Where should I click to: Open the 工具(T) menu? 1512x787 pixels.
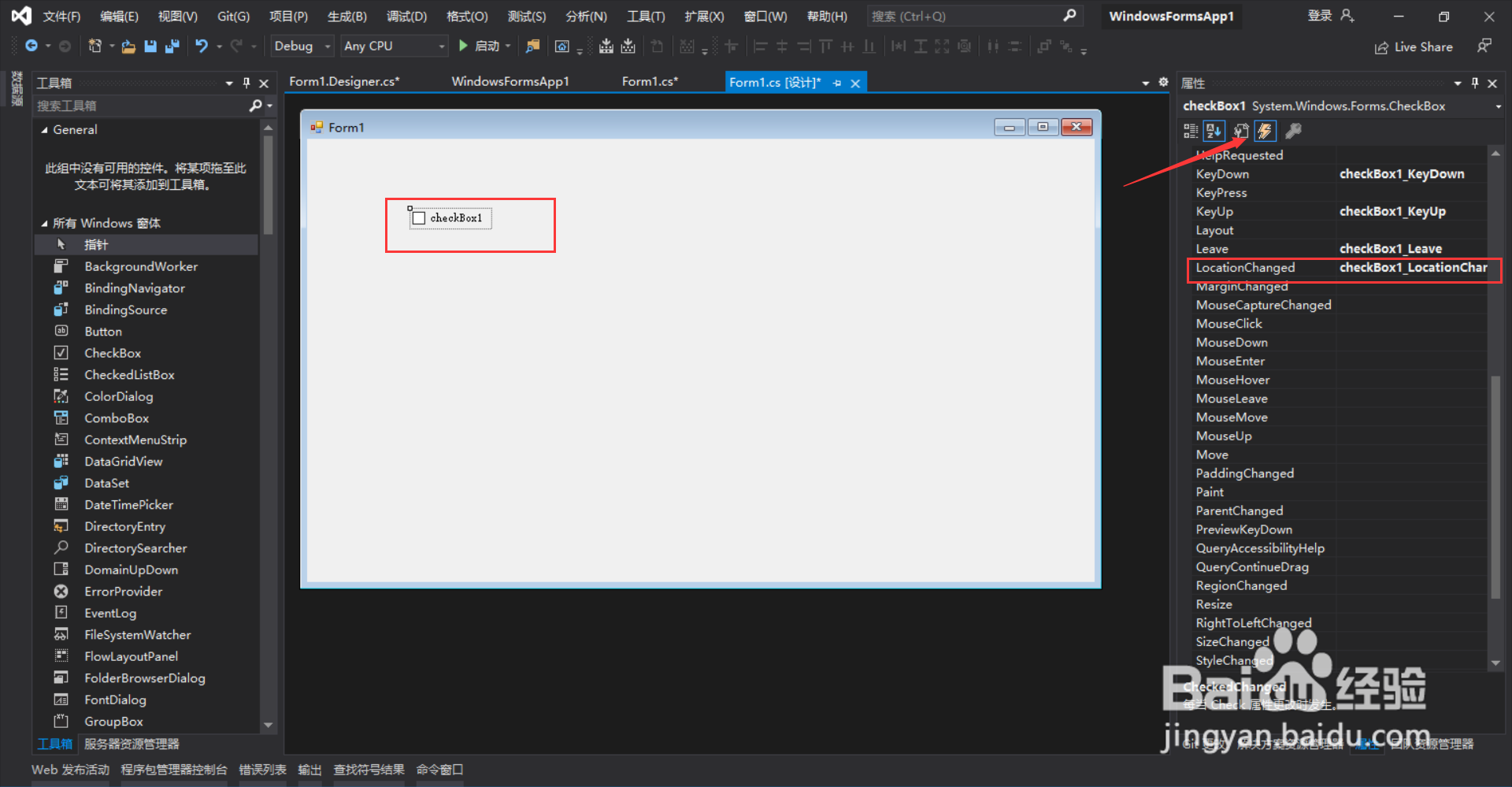(x=646, y=16)
